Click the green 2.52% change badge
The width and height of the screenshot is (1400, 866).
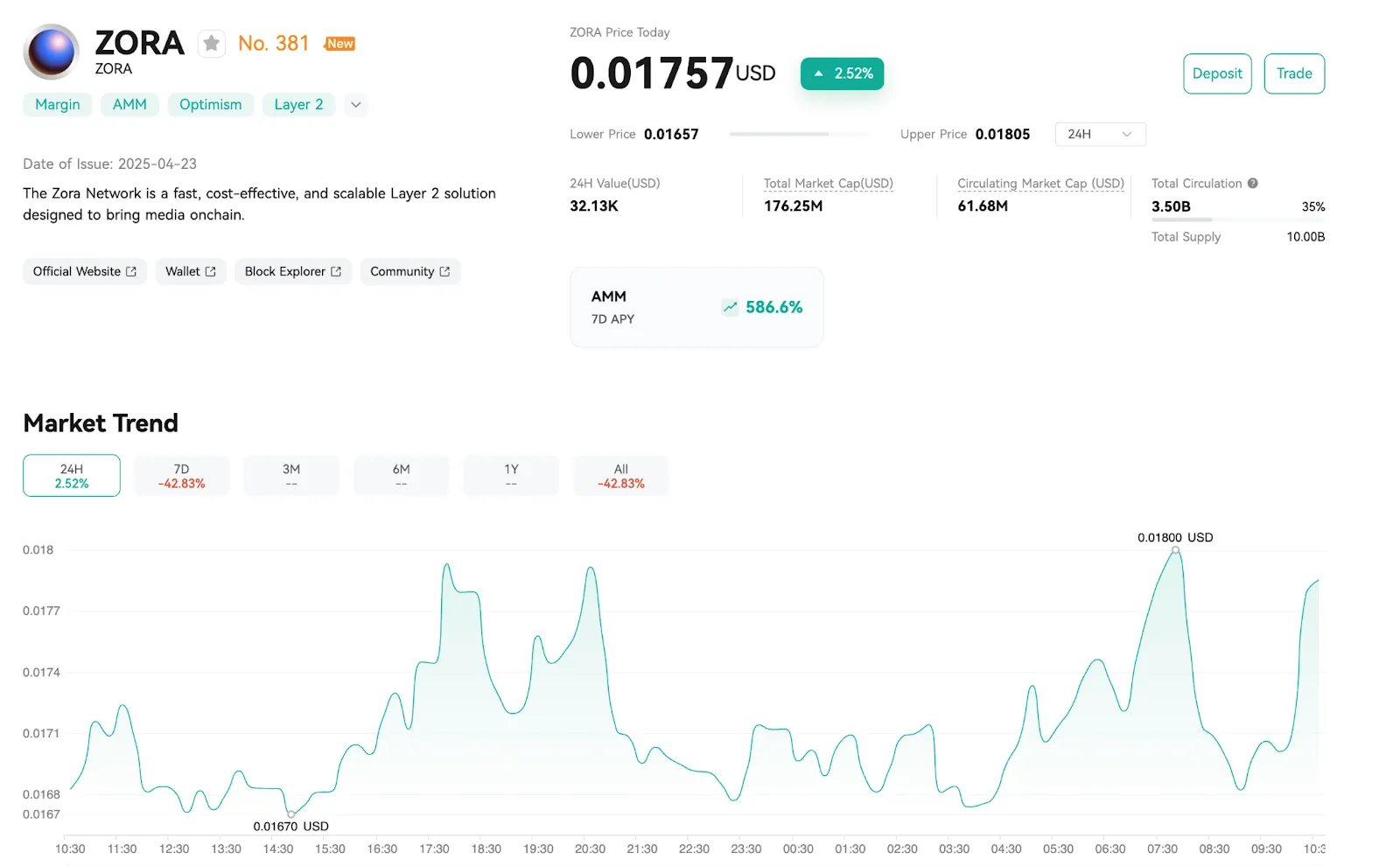(x=843, y=73)
